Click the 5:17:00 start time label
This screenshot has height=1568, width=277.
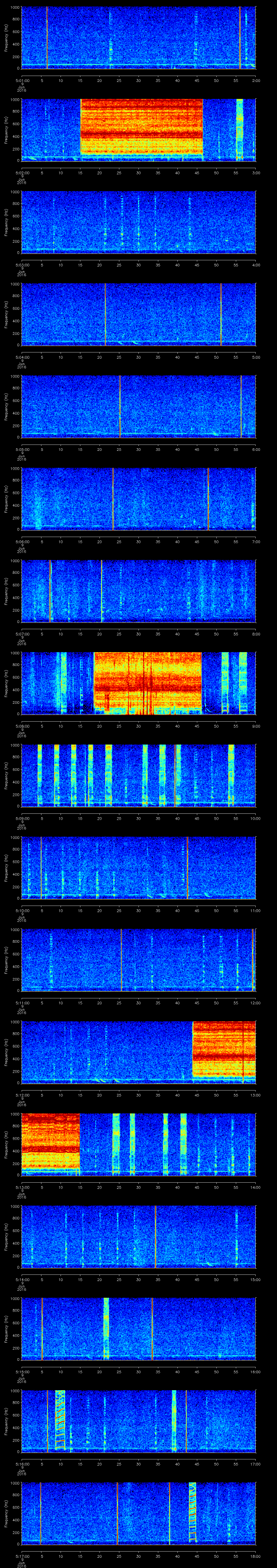coord(22,1556)
